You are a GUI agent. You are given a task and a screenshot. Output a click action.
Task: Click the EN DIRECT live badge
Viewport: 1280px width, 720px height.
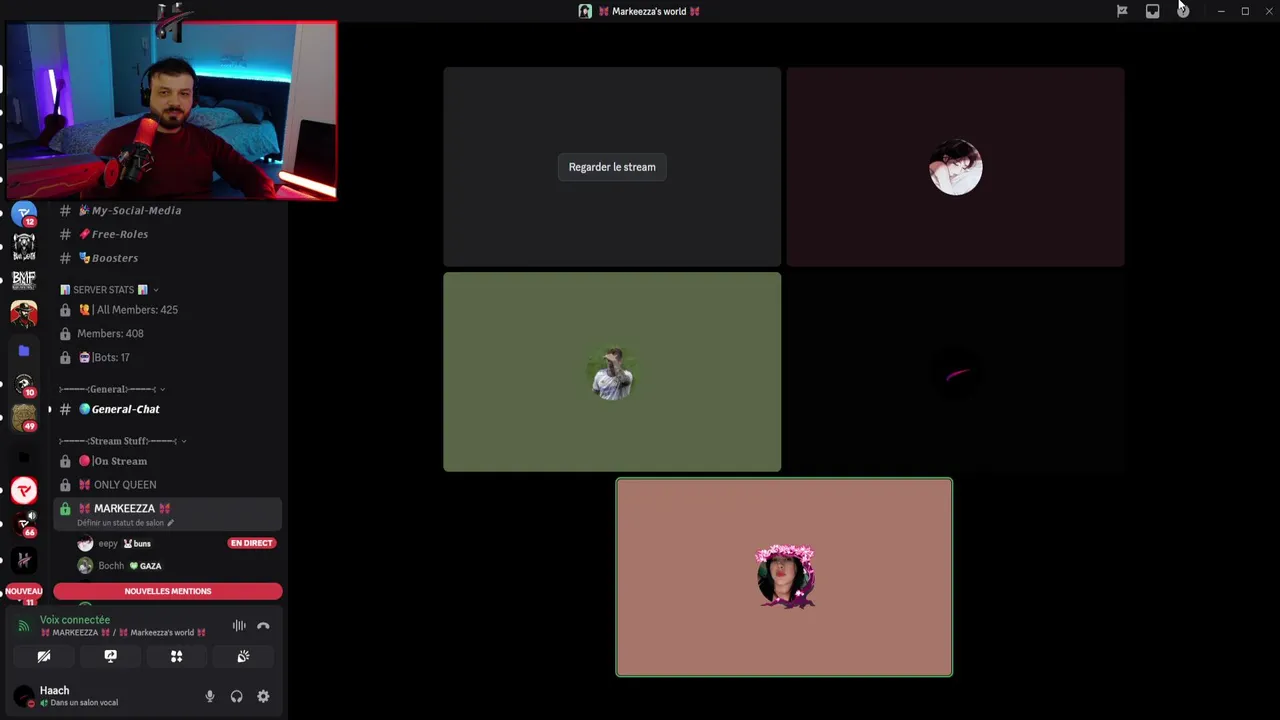point(251,543)
